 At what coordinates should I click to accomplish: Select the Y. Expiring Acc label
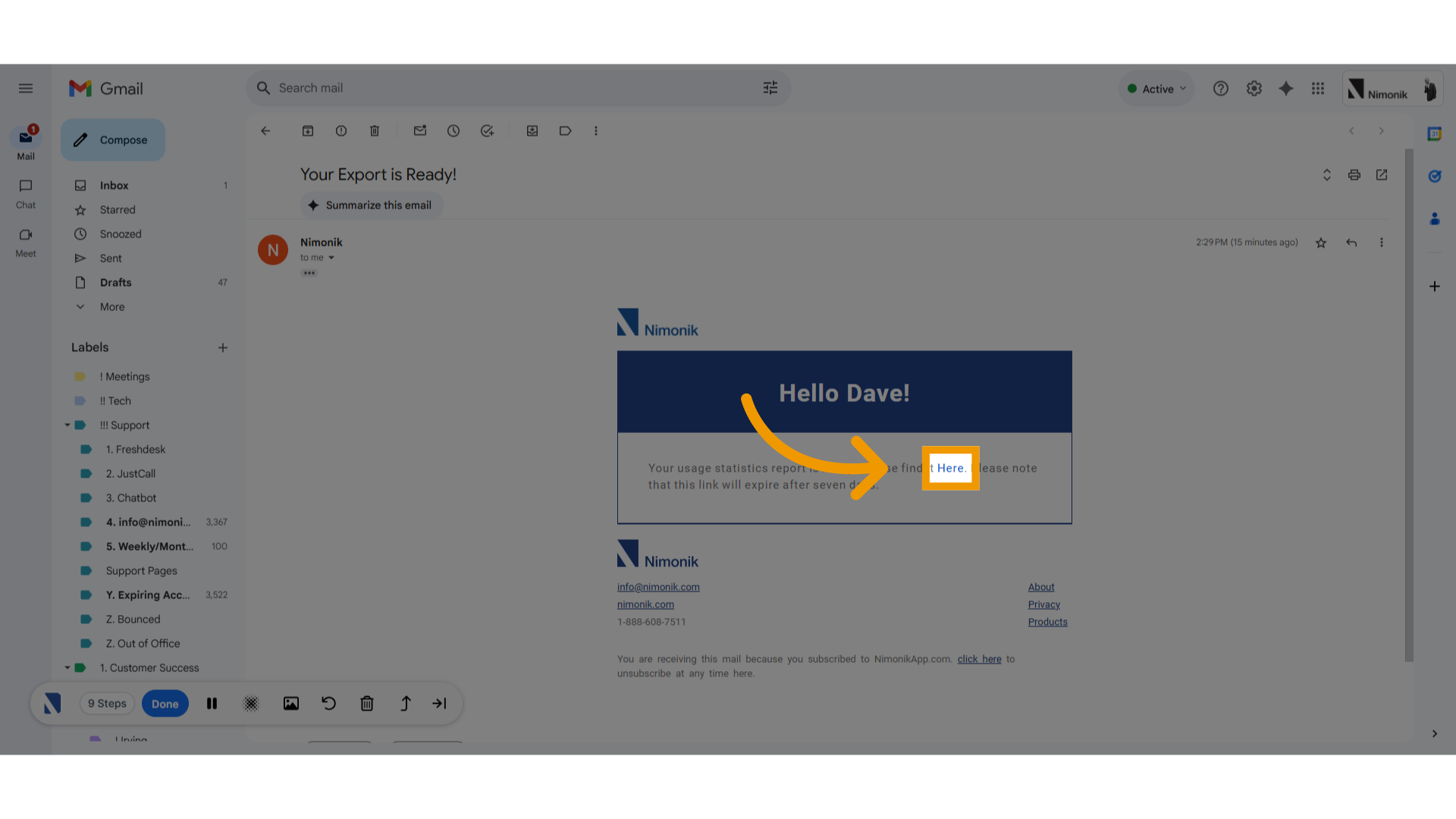[x=148, y=595]
